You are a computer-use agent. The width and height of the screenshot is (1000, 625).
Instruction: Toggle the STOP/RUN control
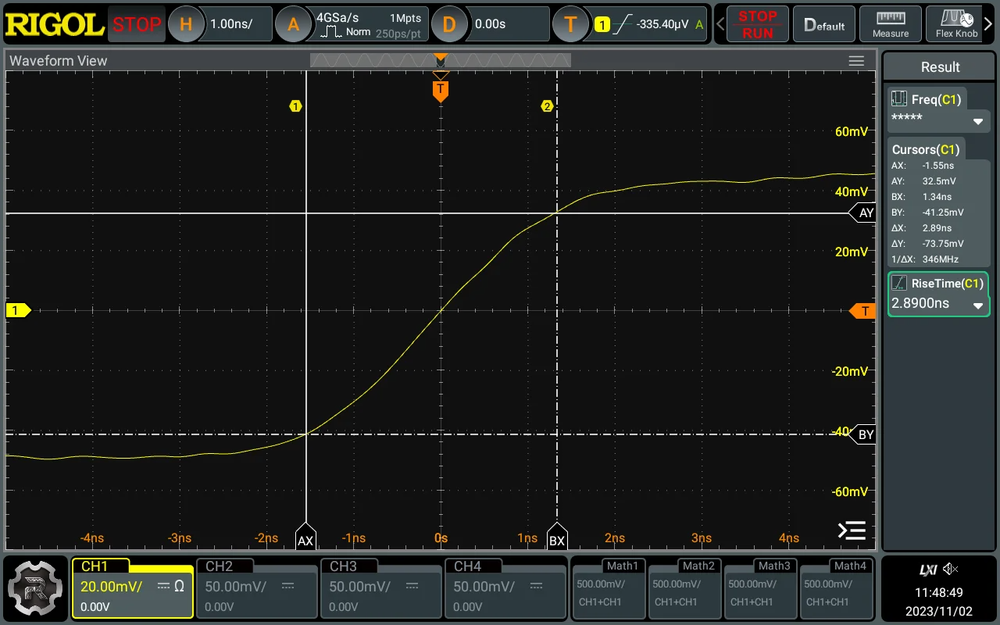(x=757, y=24)
